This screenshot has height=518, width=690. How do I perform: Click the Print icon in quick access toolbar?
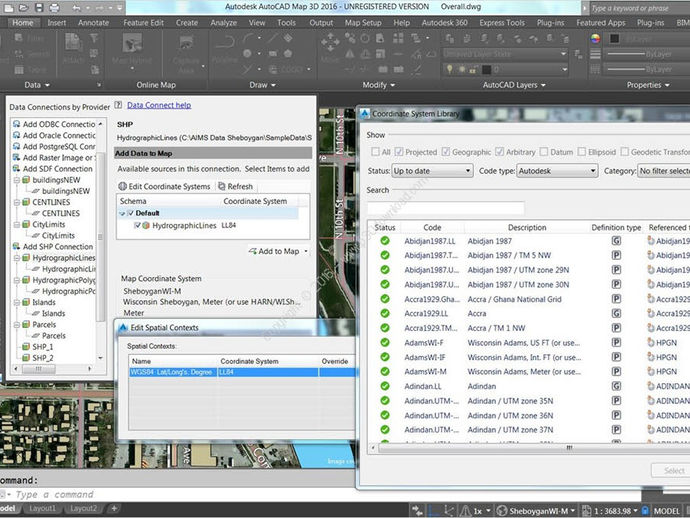(54, 7)
